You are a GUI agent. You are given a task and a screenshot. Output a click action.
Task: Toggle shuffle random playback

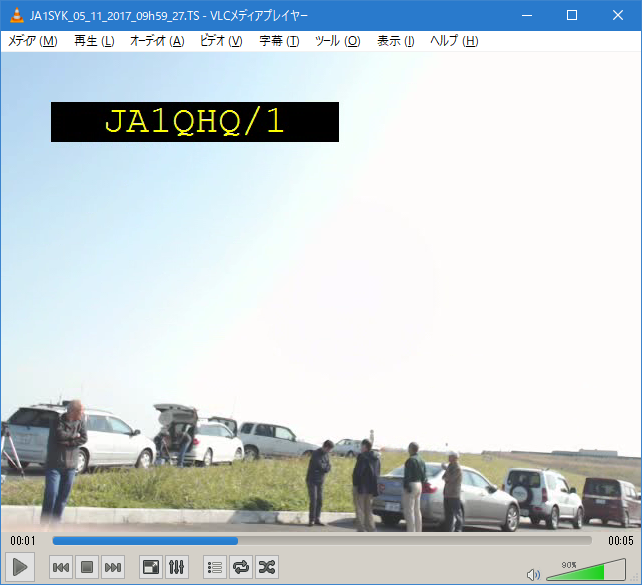click(267, 567)
